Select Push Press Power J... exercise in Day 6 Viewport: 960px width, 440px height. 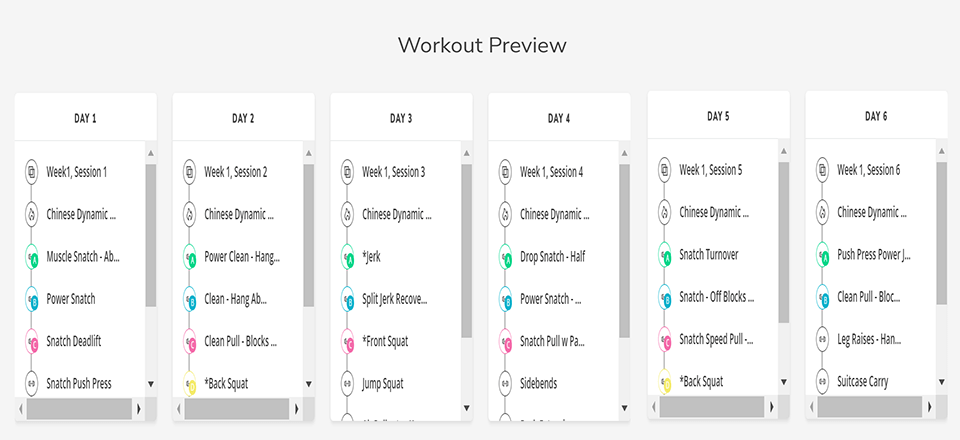[x=874, y=255]
